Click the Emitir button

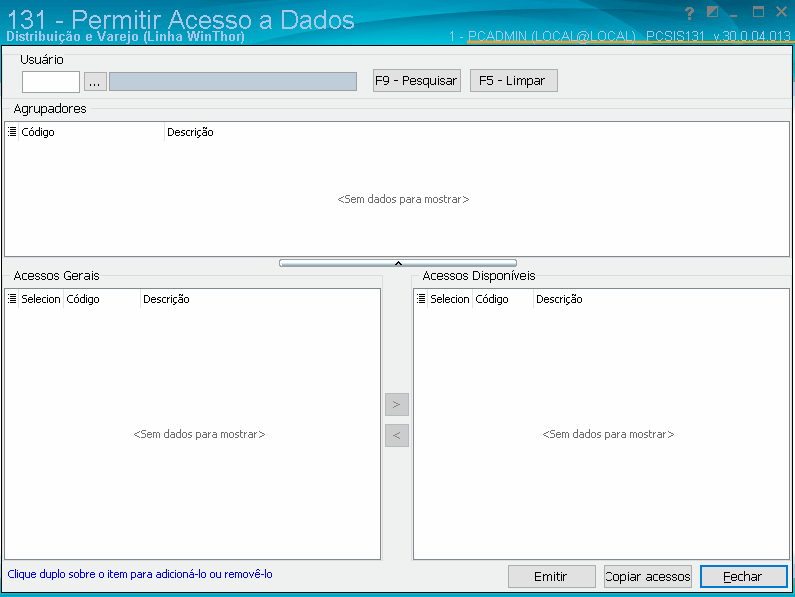click(552, 577)
